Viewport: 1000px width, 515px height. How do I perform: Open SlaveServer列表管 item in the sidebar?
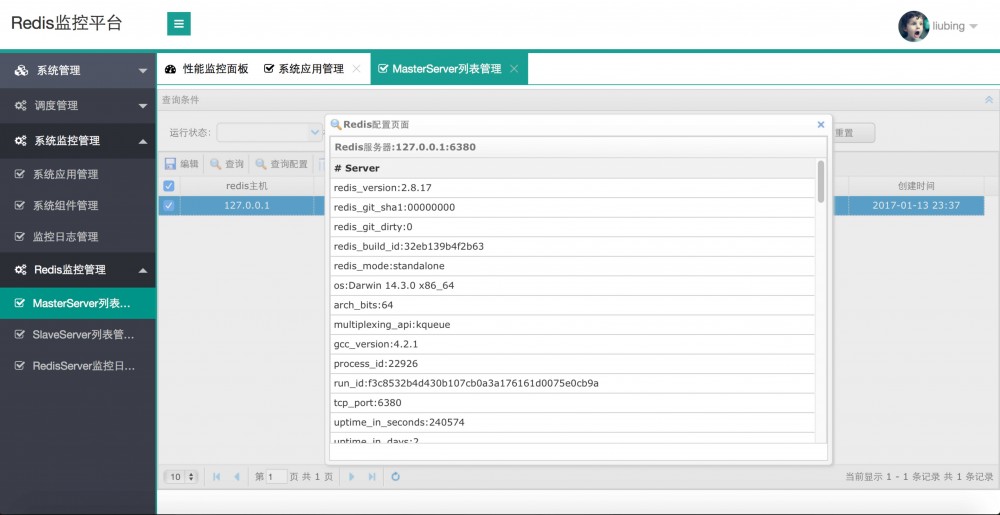coord(78,335)
